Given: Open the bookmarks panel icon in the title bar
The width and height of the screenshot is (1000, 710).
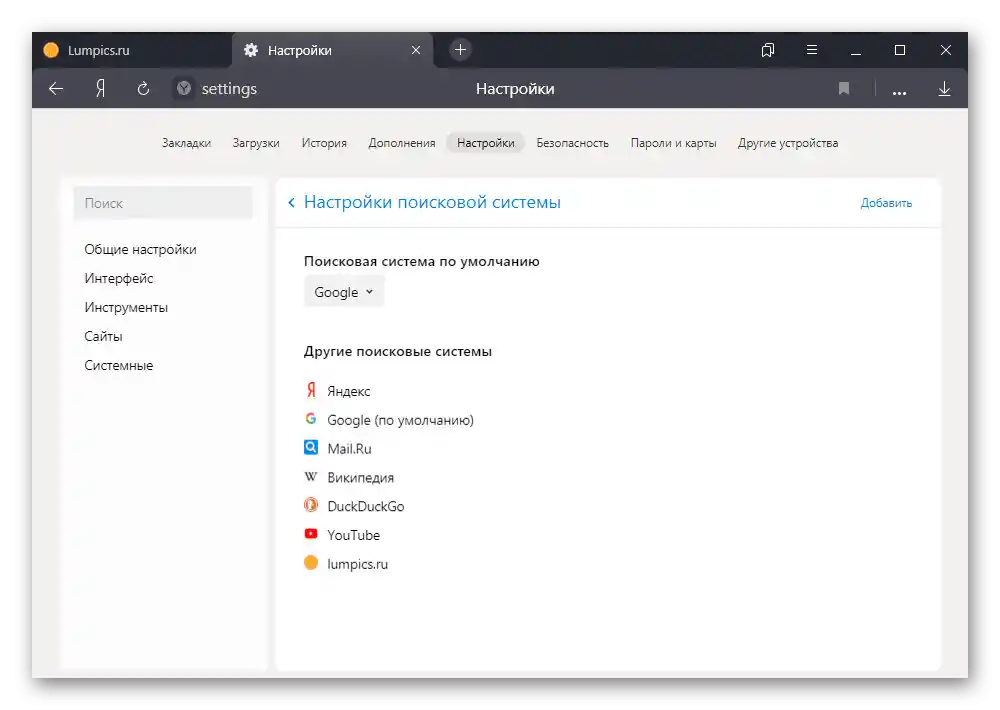Looking at the screenshot, I should tap(768, 50).
